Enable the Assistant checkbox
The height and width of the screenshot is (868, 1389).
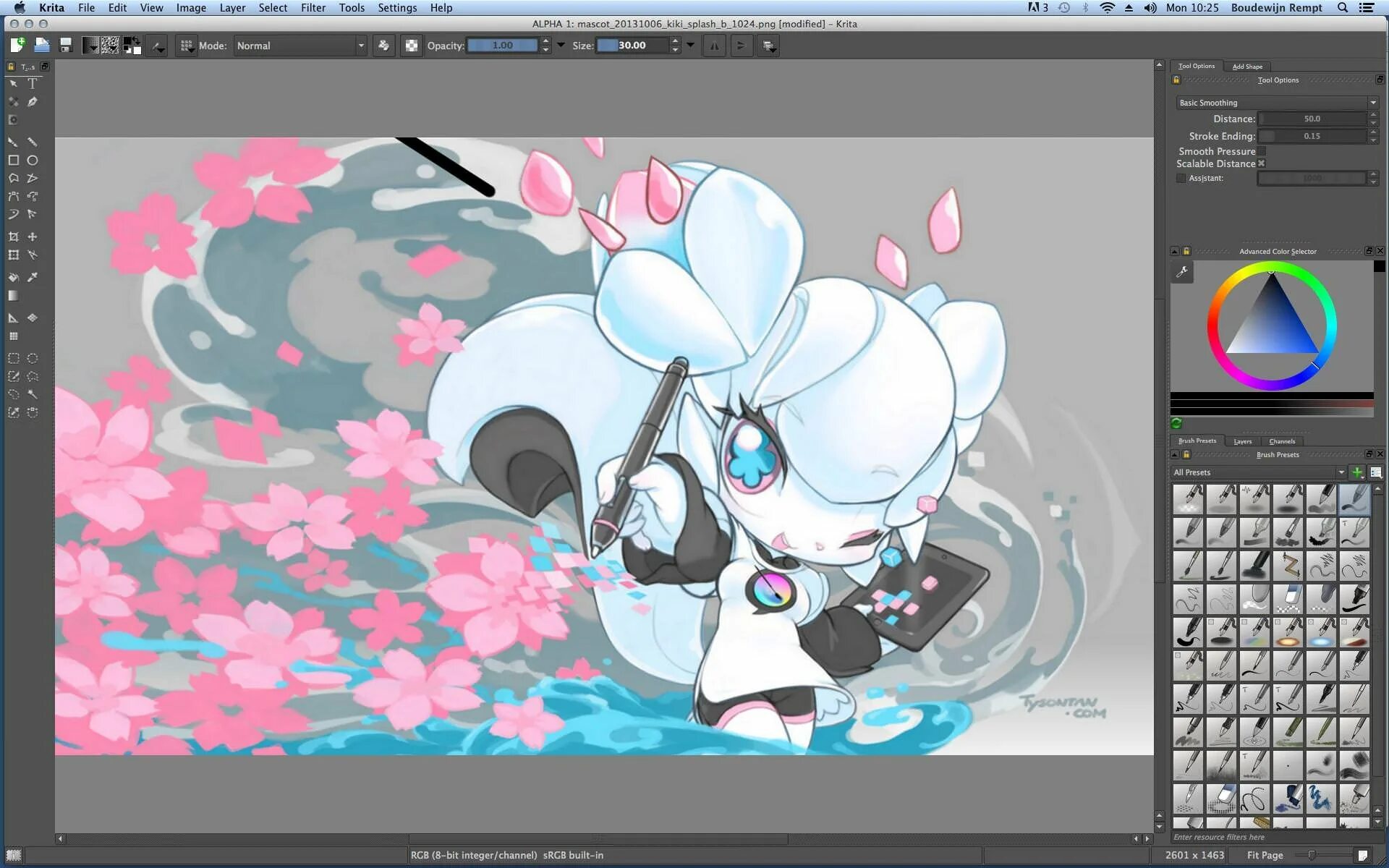(1181, 178)
